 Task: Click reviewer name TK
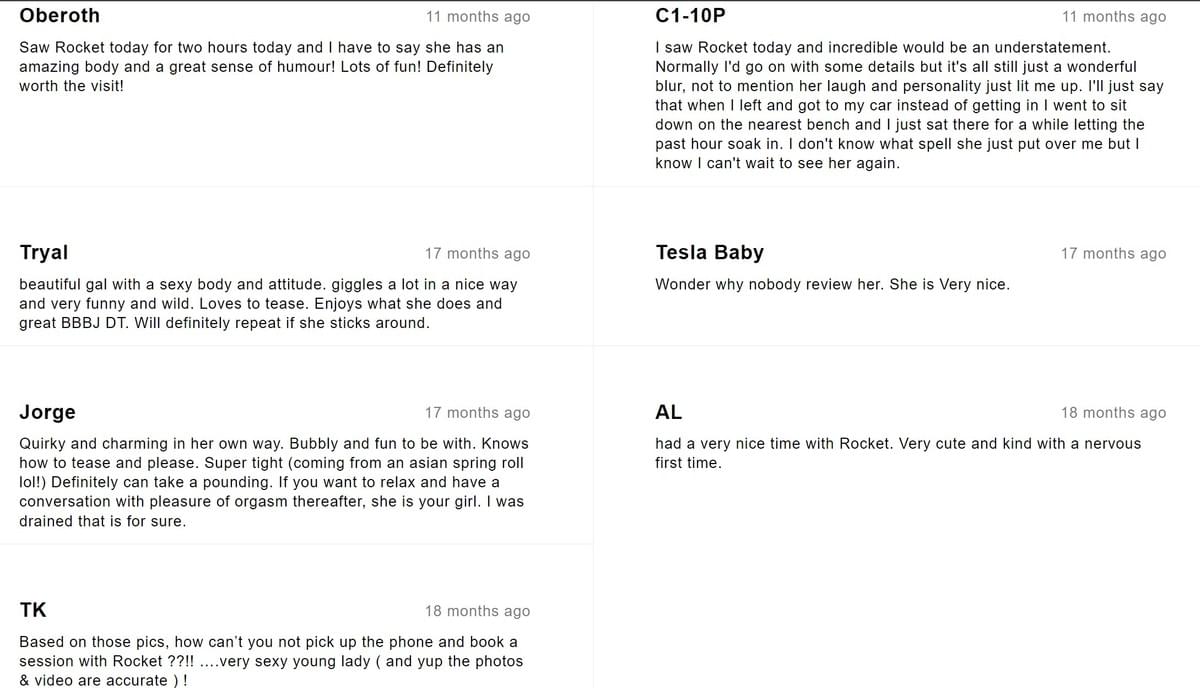pos(32,610)
